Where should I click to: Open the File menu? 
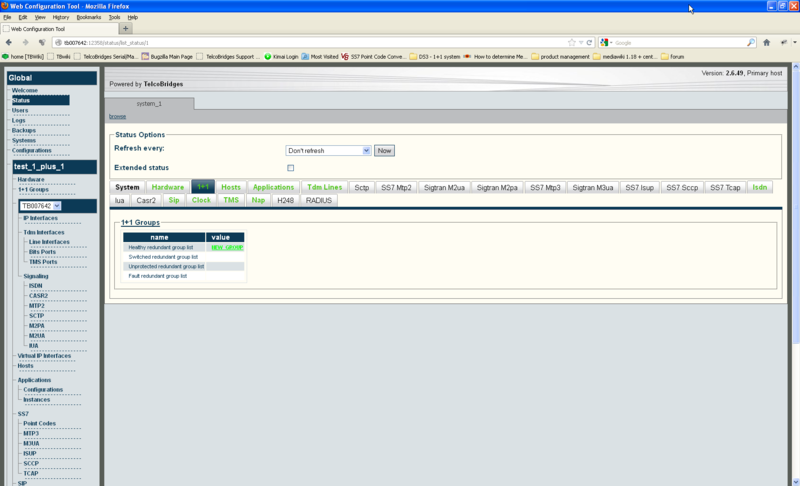coord(7,17)
